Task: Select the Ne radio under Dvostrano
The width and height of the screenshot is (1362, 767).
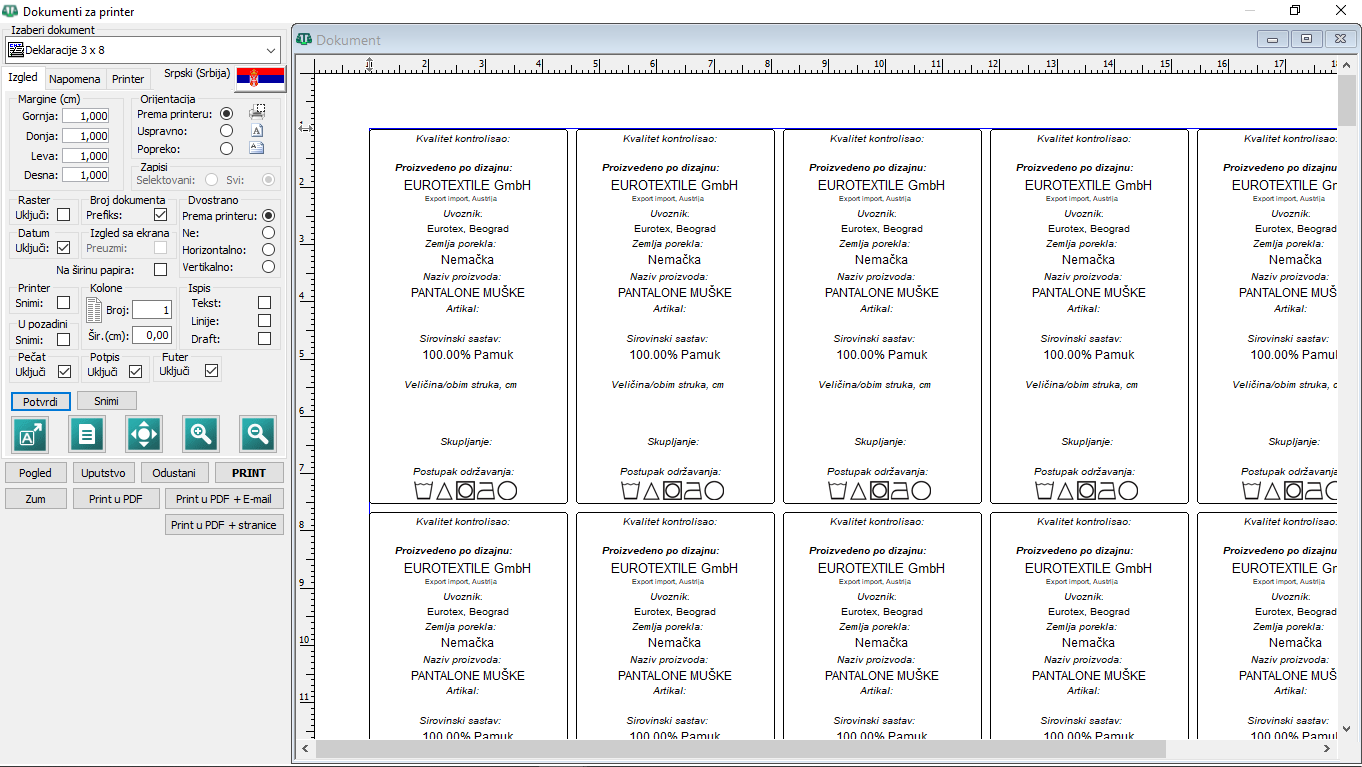Action: click(268, 232)
